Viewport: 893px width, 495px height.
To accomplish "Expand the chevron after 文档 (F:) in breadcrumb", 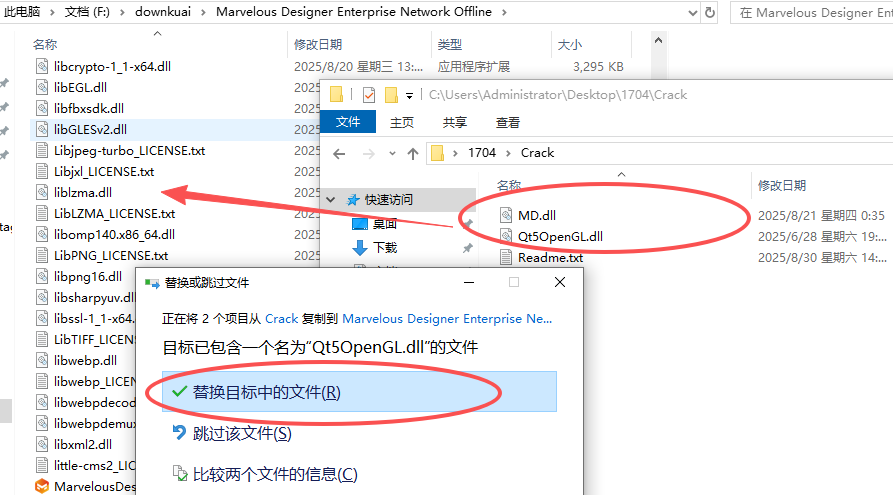I will click(x=122, y=12).
